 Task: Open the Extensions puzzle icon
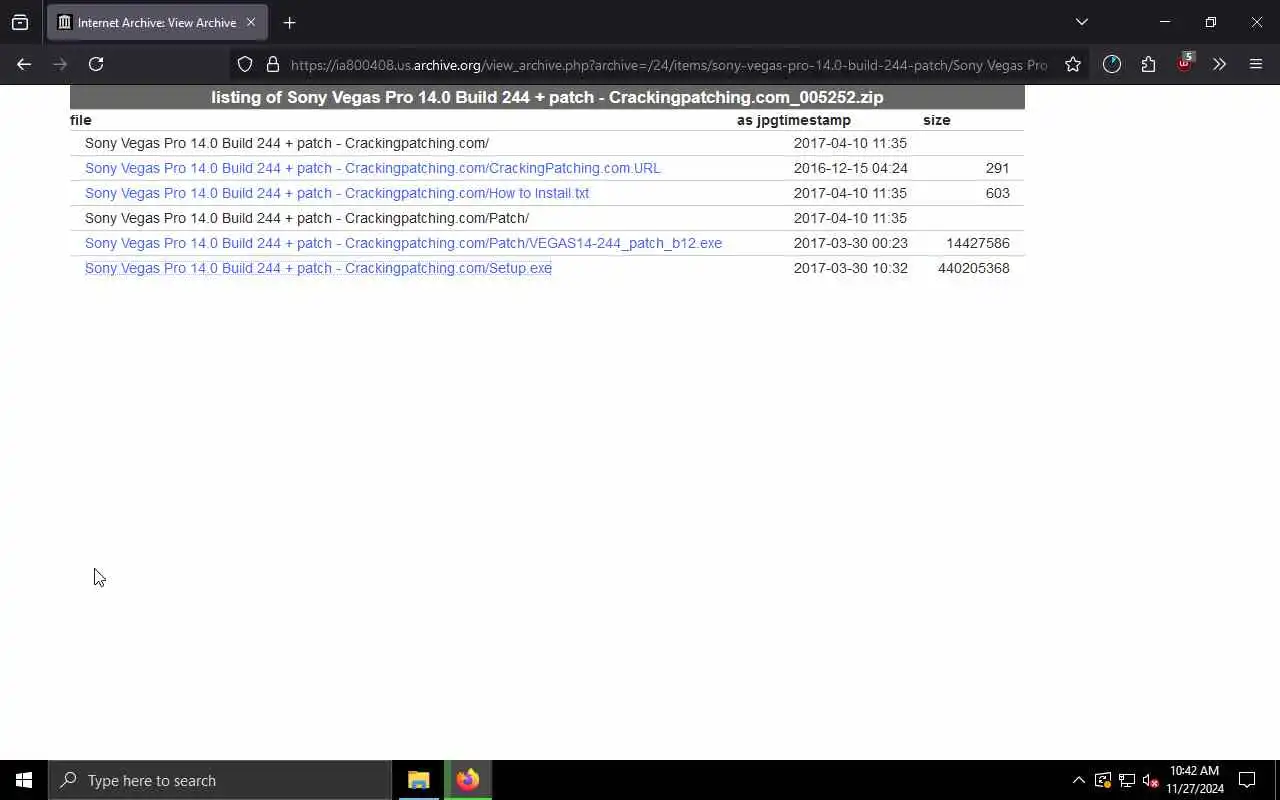click(x=1148, y=64)
